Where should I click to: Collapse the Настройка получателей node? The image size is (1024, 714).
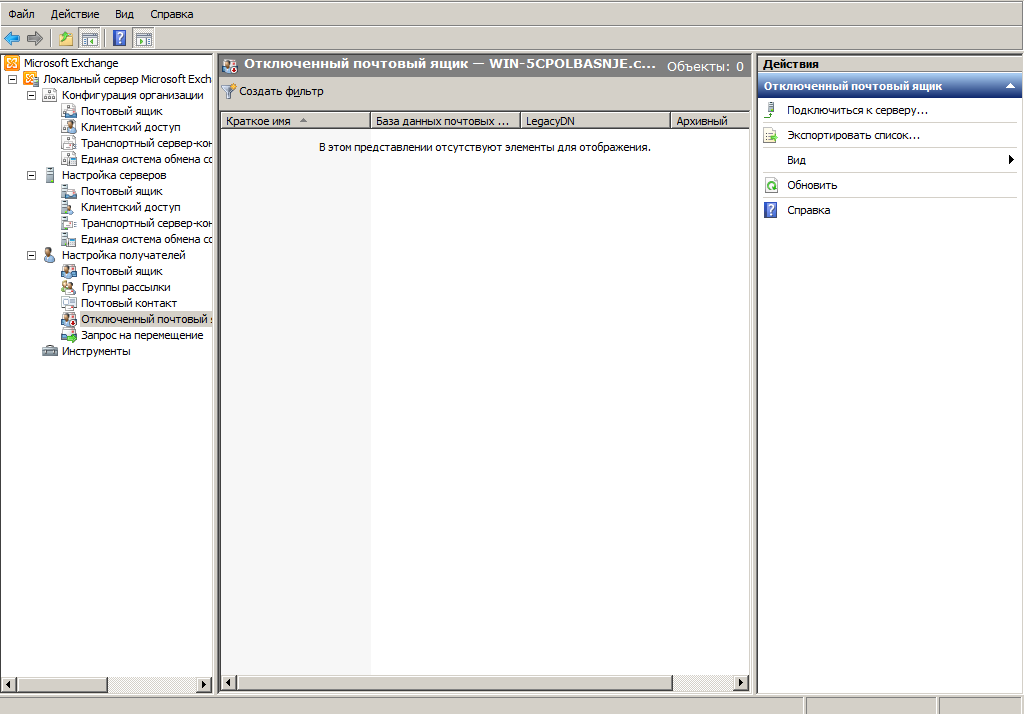(31, 255)
